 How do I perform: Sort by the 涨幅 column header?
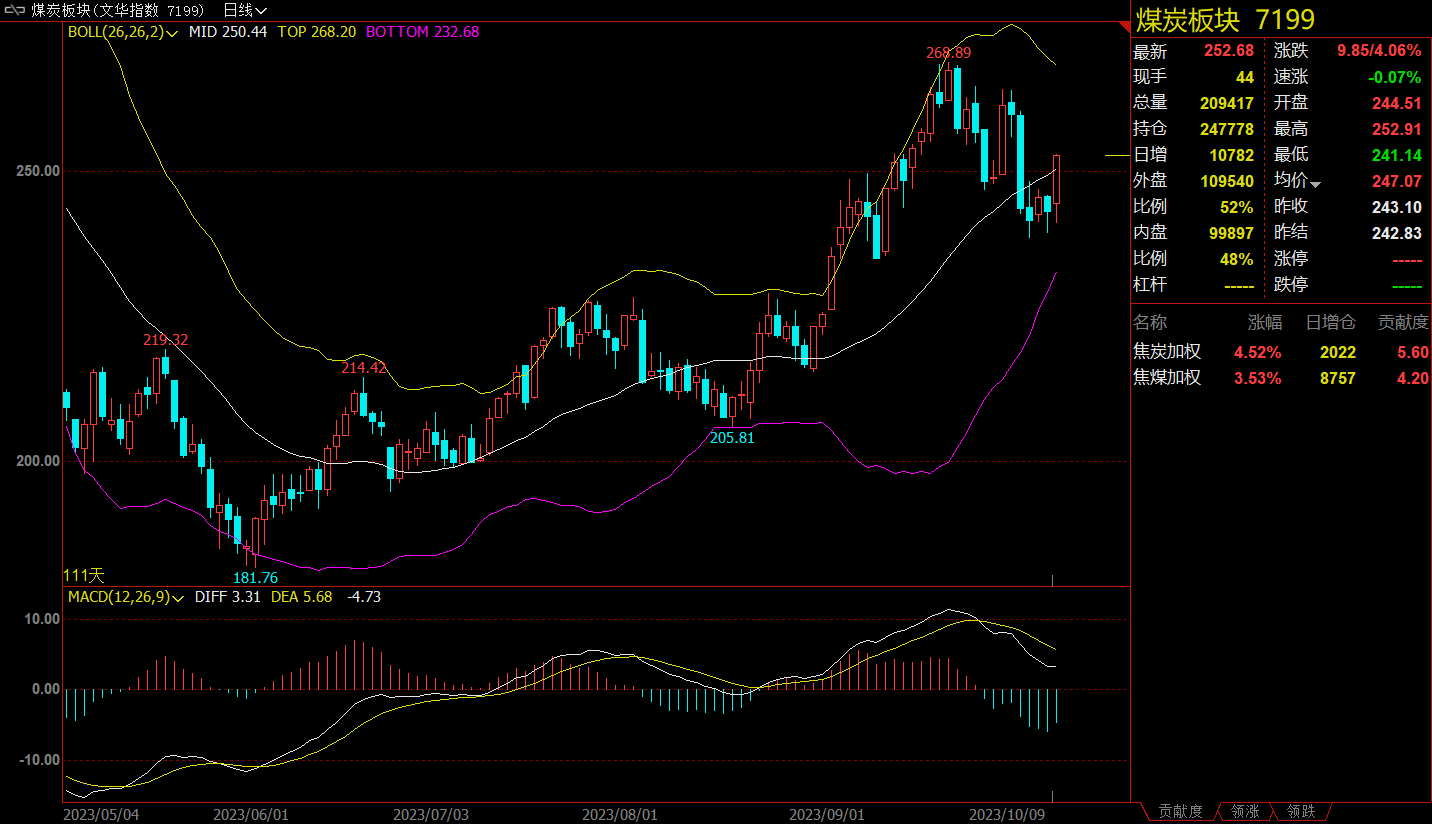click(1264, 323)
